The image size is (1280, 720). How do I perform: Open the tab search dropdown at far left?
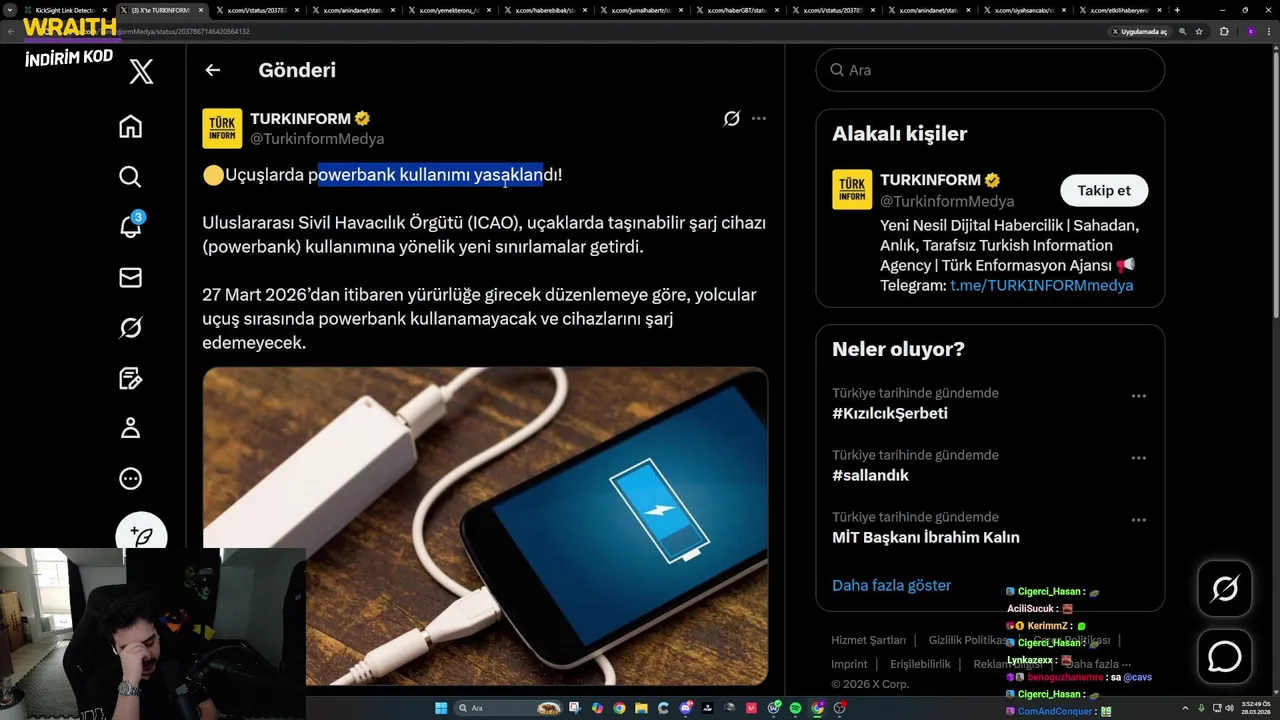pyautogui.click(x=9, y=10)
